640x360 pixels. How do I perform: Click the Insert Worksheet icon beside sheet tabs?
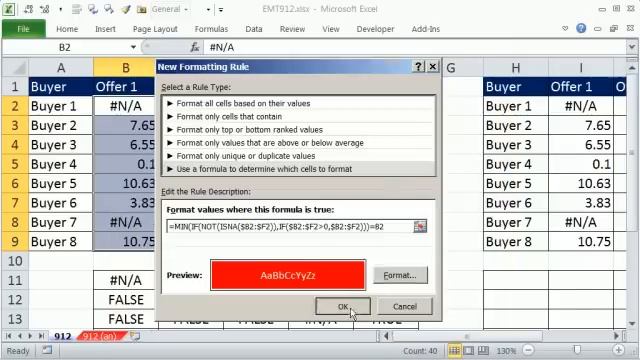[x=136, y=336]
